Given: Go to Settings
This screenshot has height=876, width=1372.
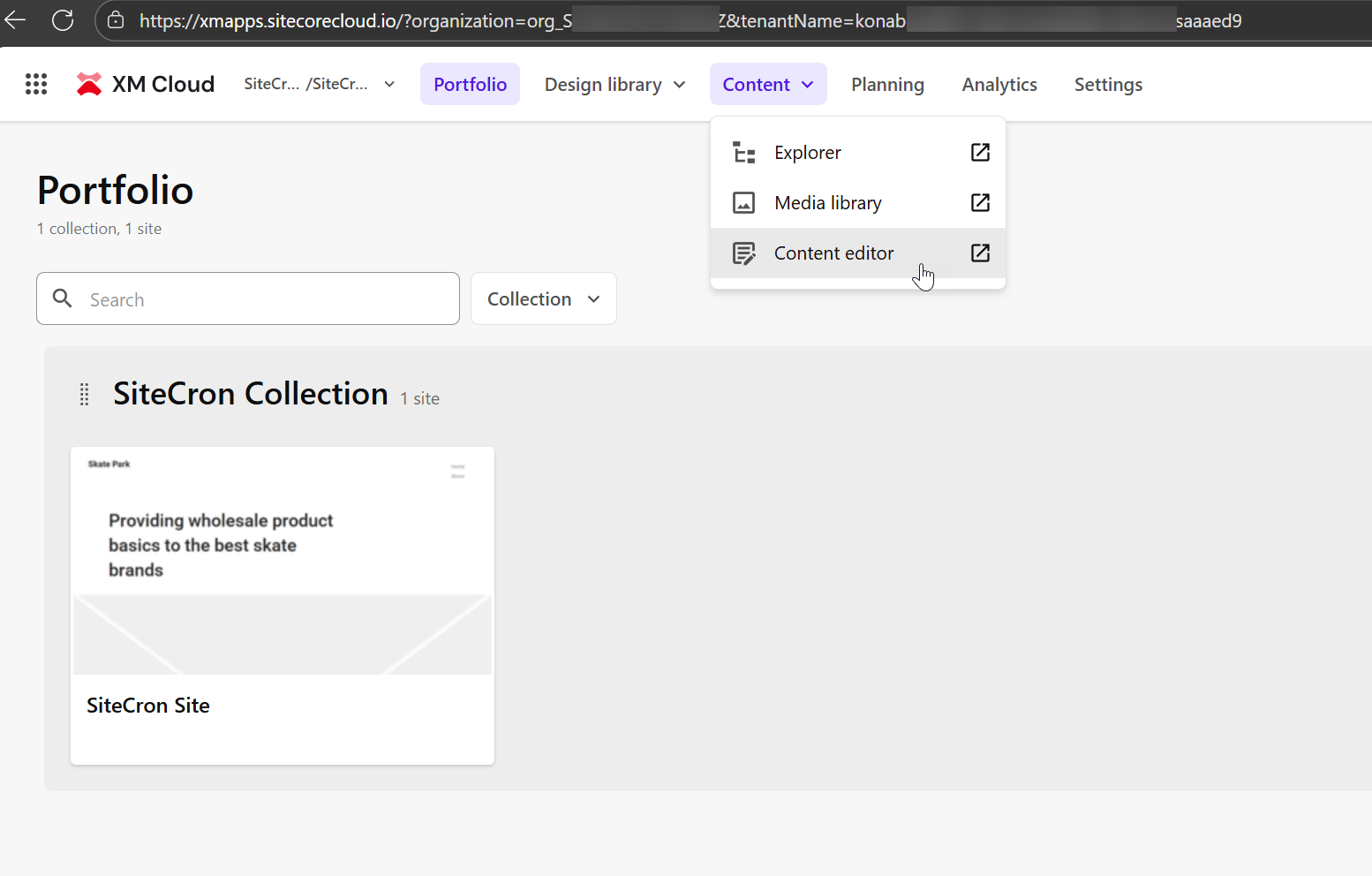Looking at the screenshot, I should (x=1108, y=84).
